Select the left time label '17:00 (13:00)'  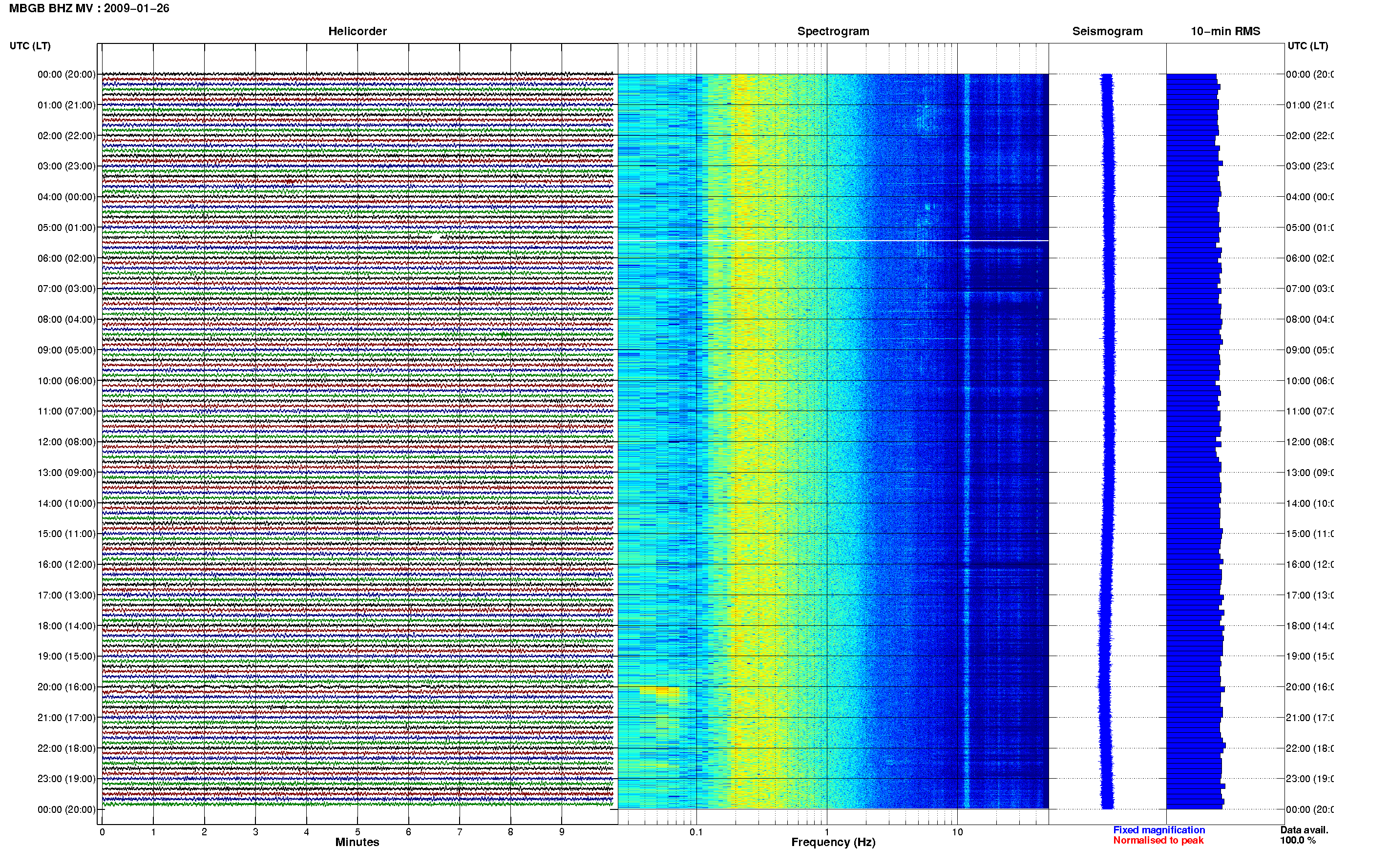pyautogui.click(x=66, y=595)
